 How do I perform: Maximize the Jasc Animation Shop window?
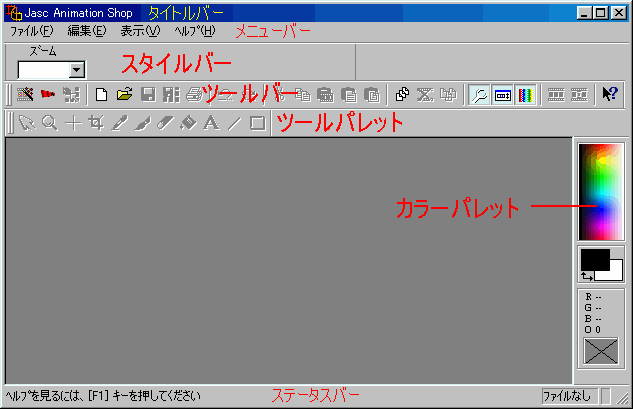click(600, 13)
